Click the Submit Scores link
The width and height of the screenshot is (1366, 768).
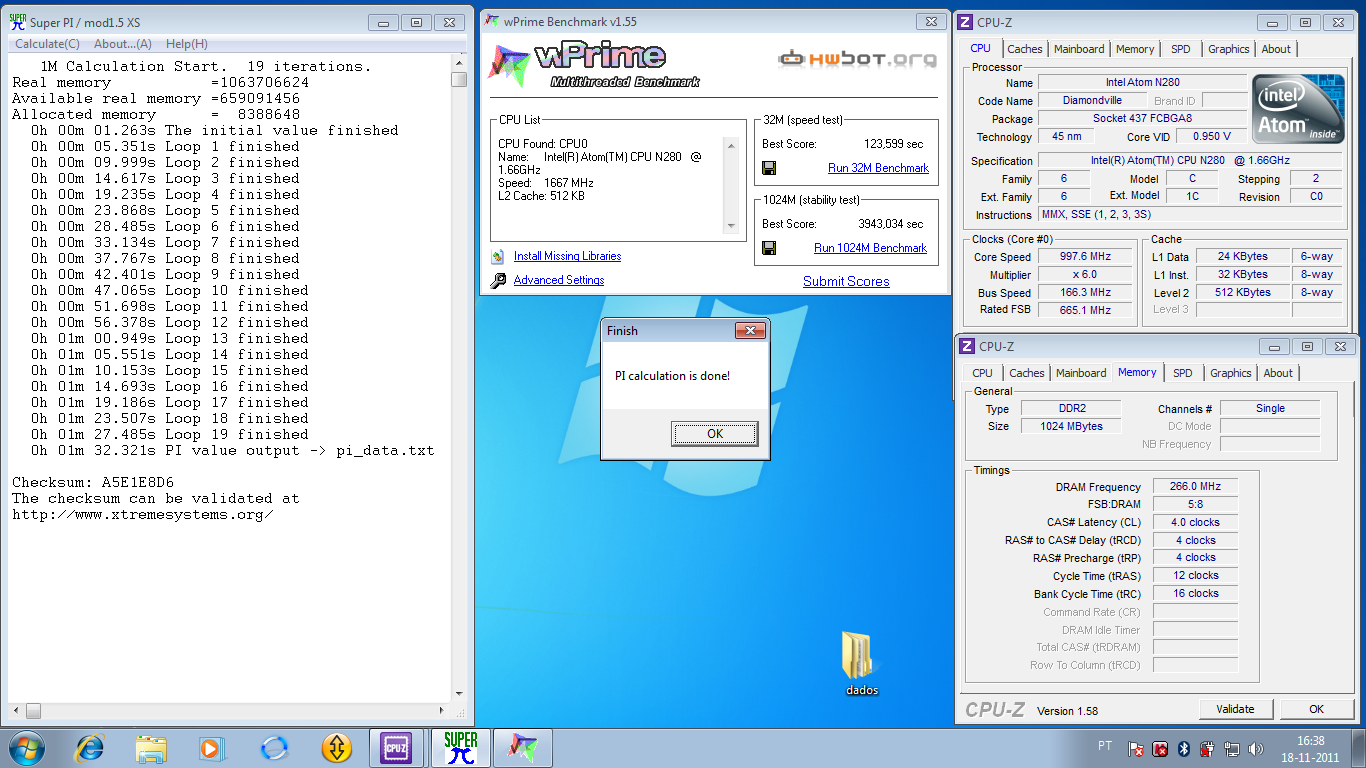pyautogui.click(x=846, y=281)
